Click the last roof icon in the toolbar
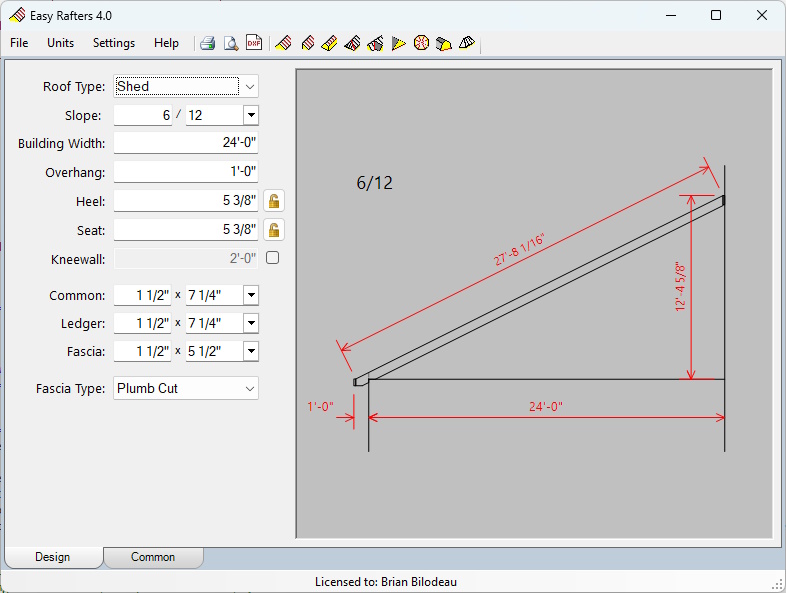Viewport: 786px width, 593px height. [467, 43]
